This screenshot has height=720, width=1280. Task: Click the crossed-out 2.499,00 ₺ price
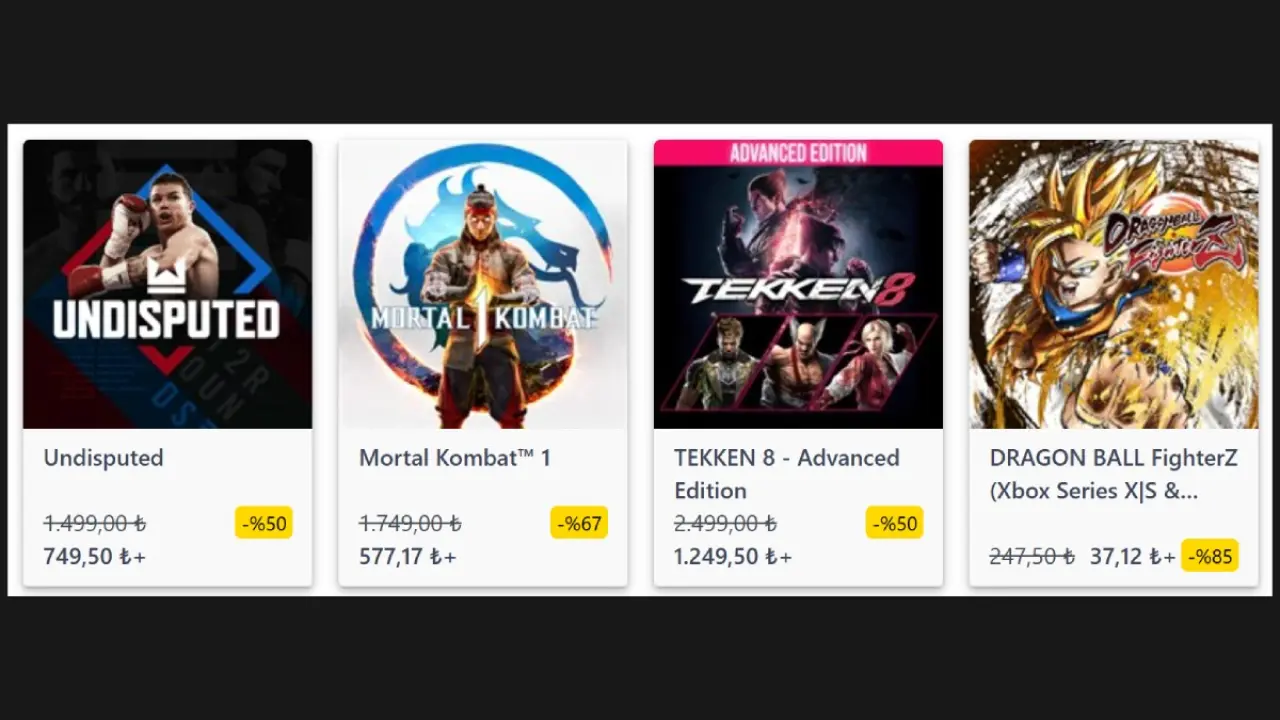tap(725, 523)
